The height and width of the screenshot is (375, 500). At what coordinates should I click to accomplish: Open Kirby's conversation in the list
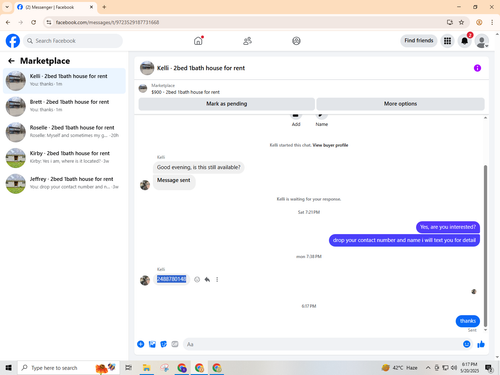tap(64, 158)
